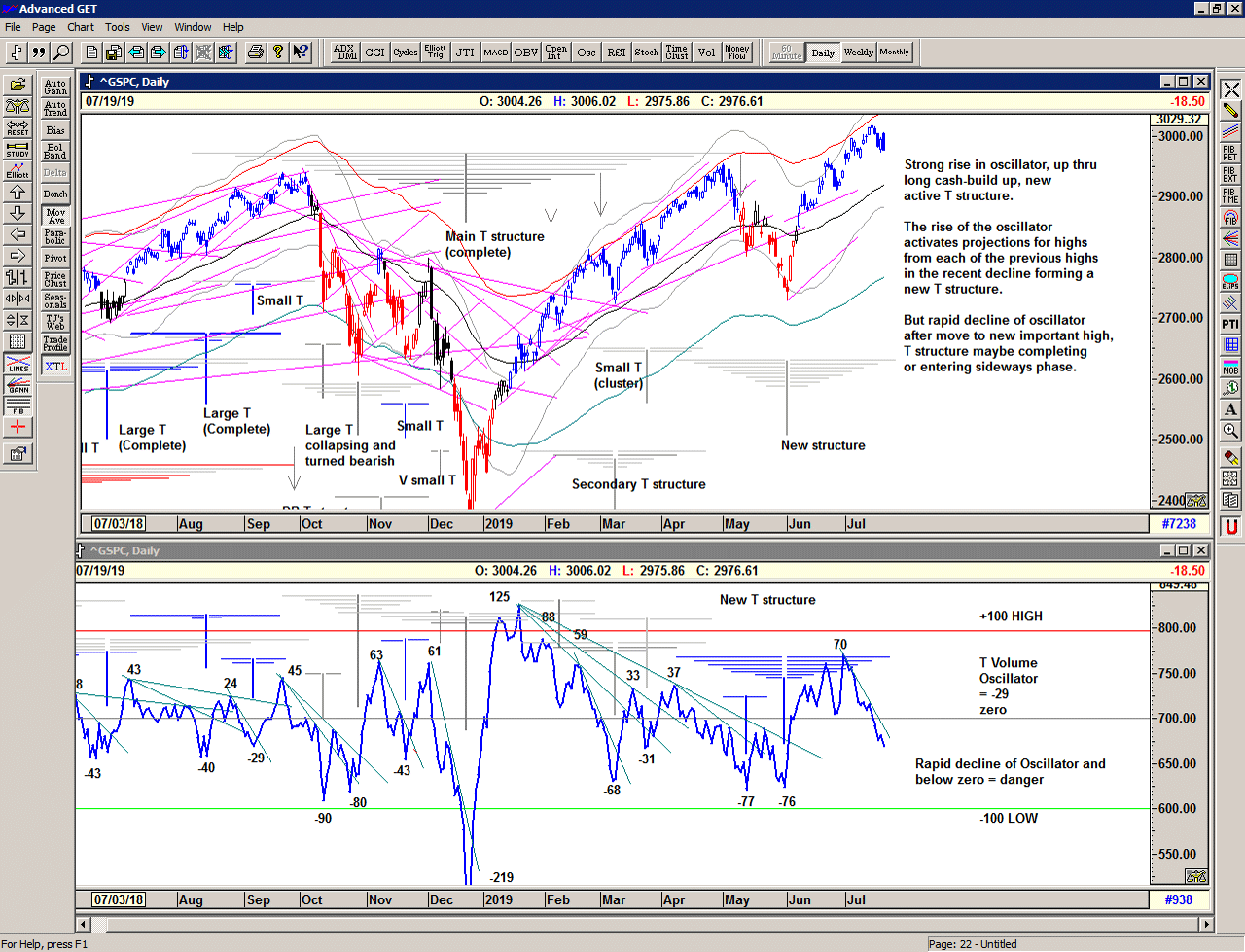
Task: Select the FIB RET retracement tool
Action: tap(1230, 153)
